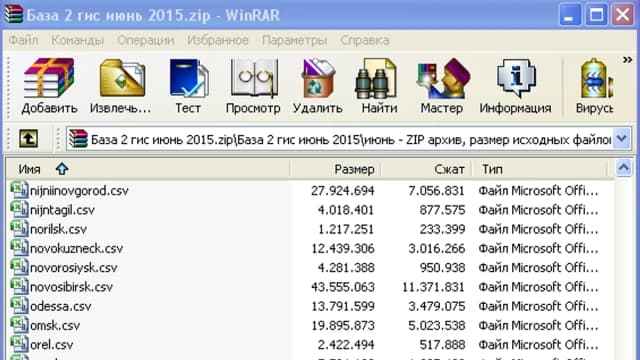The image size is (640, 360).
Task: Show archive Информация (Info) icon
Action: point(516,78)
